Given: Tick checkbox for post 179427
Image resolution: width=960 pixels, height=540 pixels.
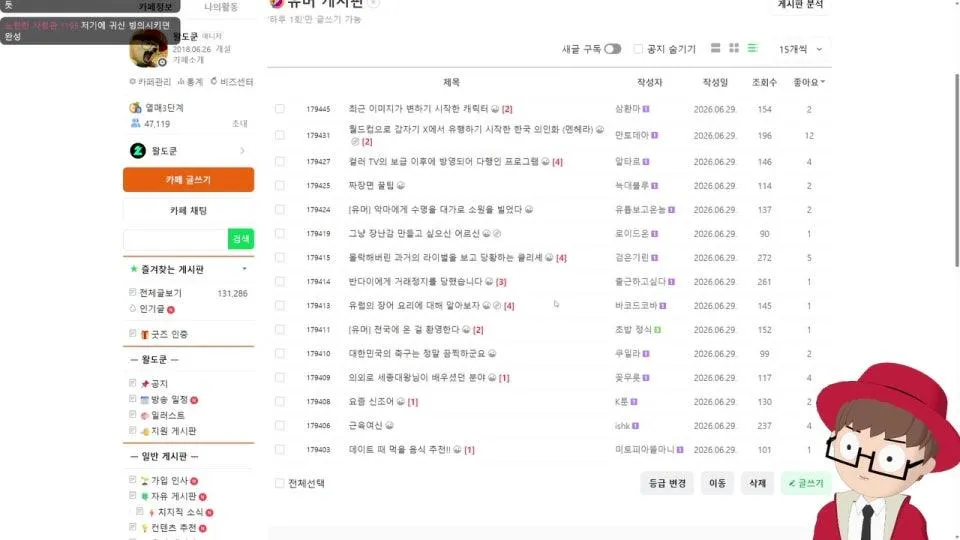Looking at the screenshot, I should pos(280,161).
